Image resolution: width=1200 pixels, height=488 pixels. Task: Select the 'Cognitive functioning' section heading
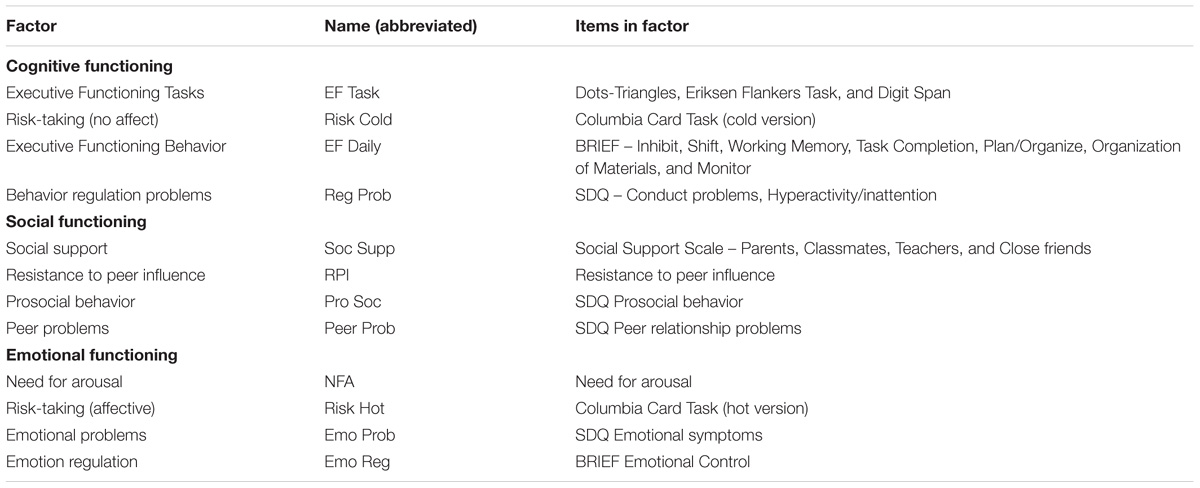[90, 67]
